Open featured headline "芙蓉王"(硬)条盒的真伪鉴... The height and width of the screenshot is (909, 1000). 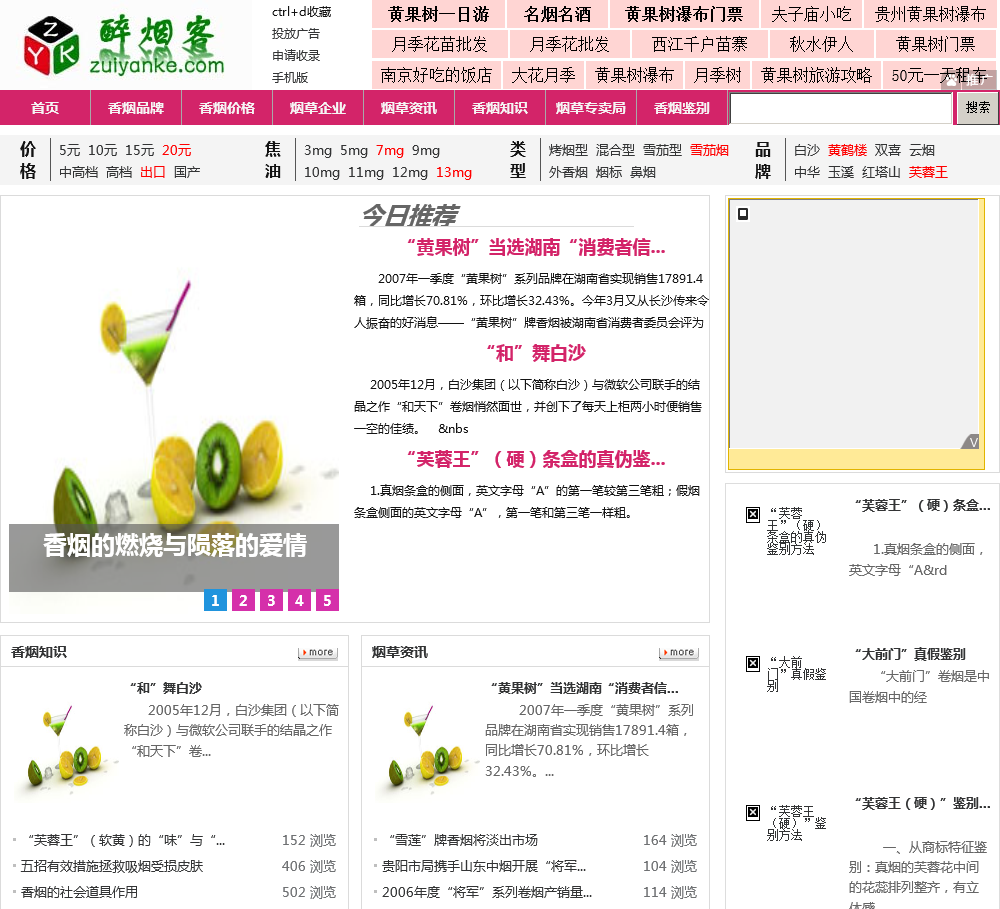[x=536, y=459]
